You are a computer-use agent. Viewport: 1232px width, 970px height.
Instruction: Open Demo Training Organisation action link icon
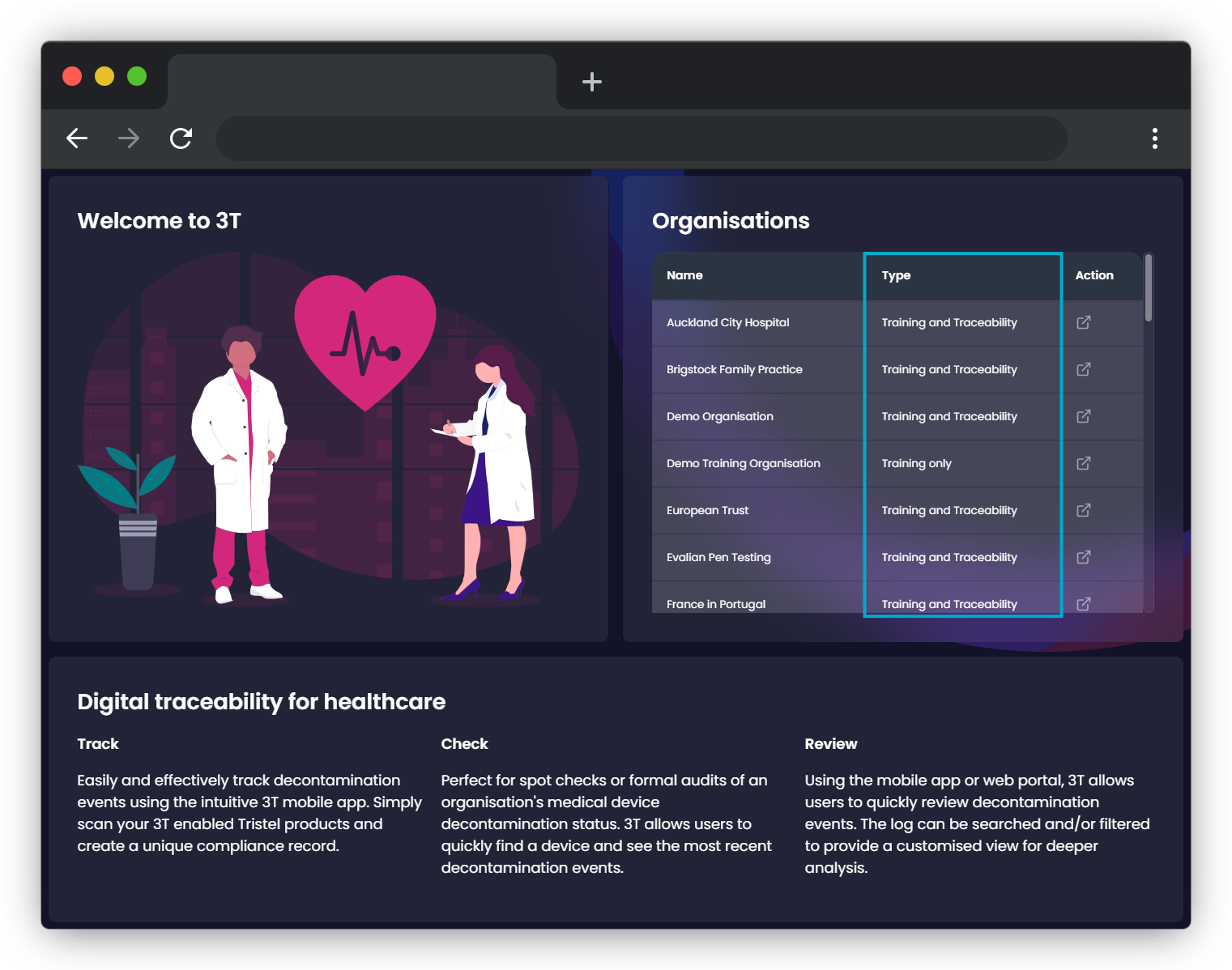click(1083, 463)
